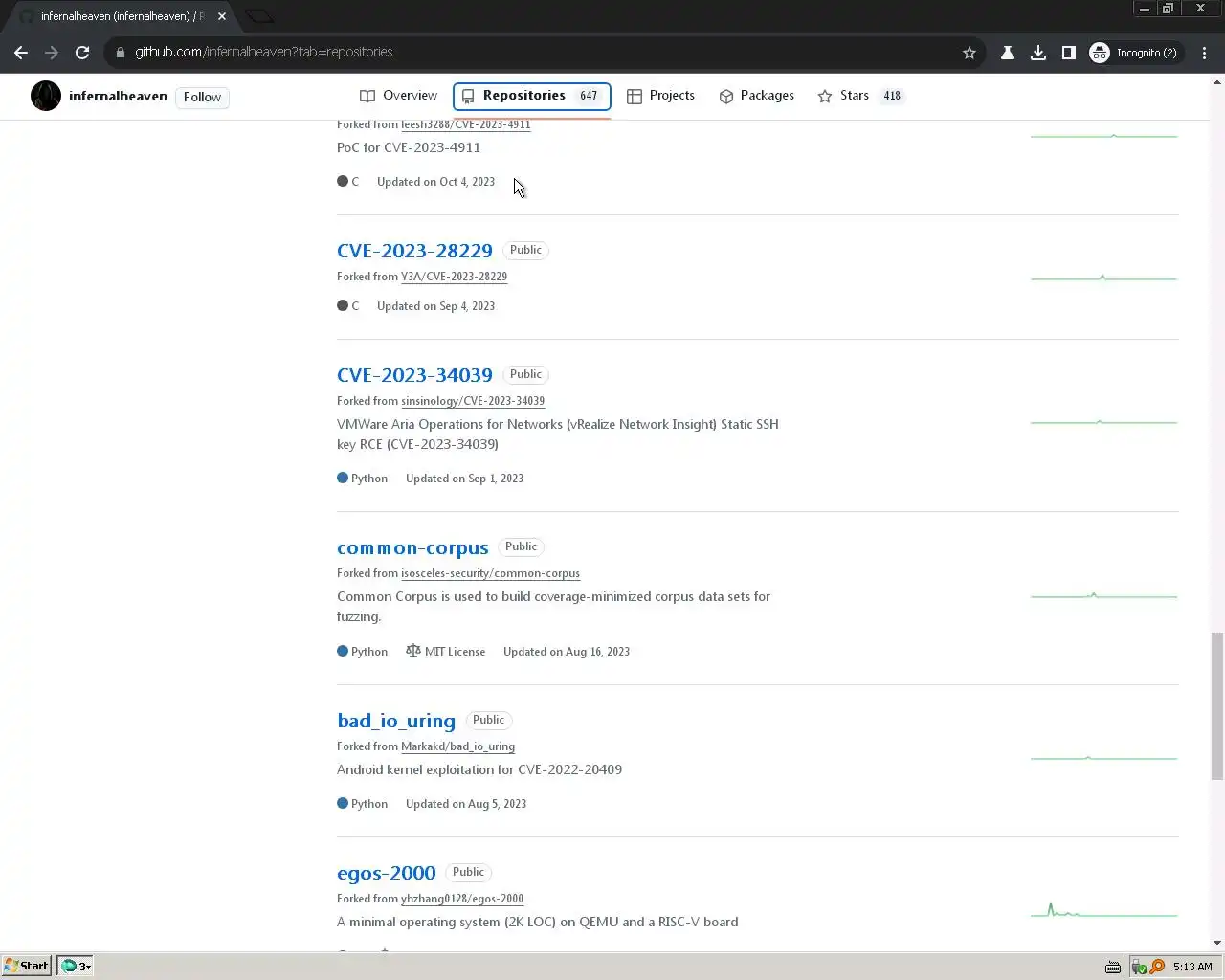The image size is (1225, 980).
Task: Click the magnifier system tray icon
Action: coord(1158,967)
